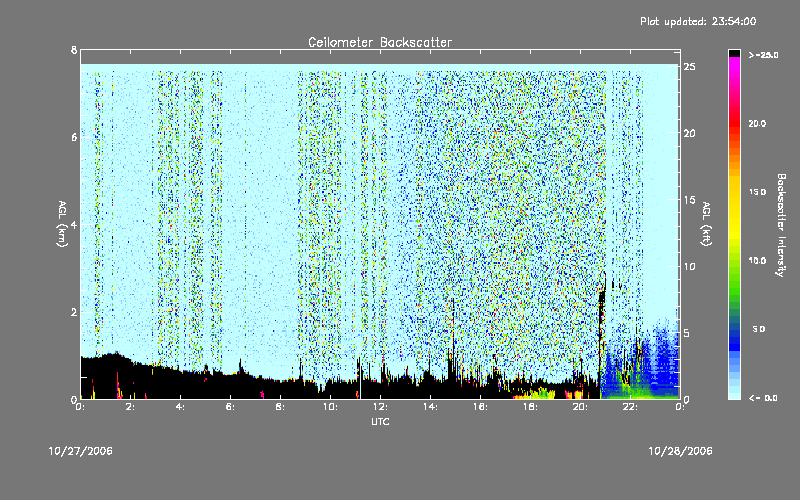Click the right kft axis tick label '25'
The width and height of the screenshot is (800, 500).
point(690,67)
